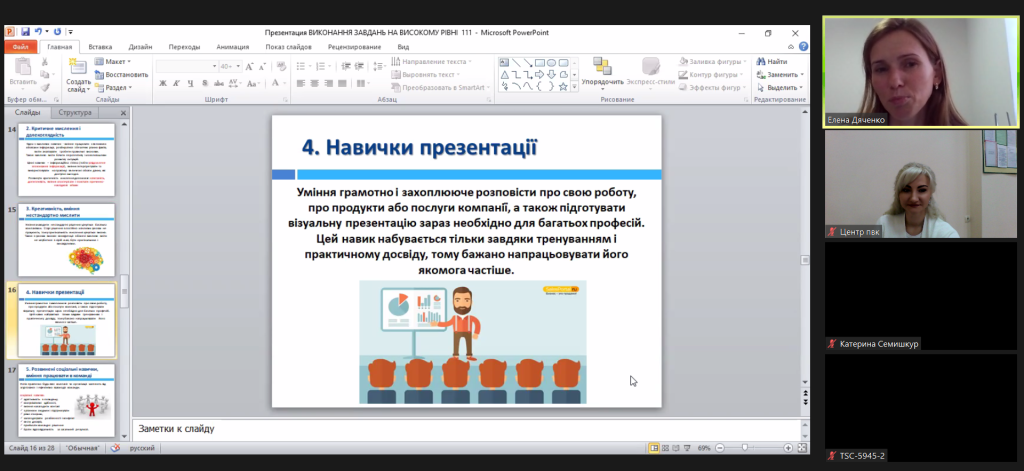Viewport: 1024px width, 471px height.
Task: Select slide 15 thumbnail in slides panel
Action: (x=66, y=240)
